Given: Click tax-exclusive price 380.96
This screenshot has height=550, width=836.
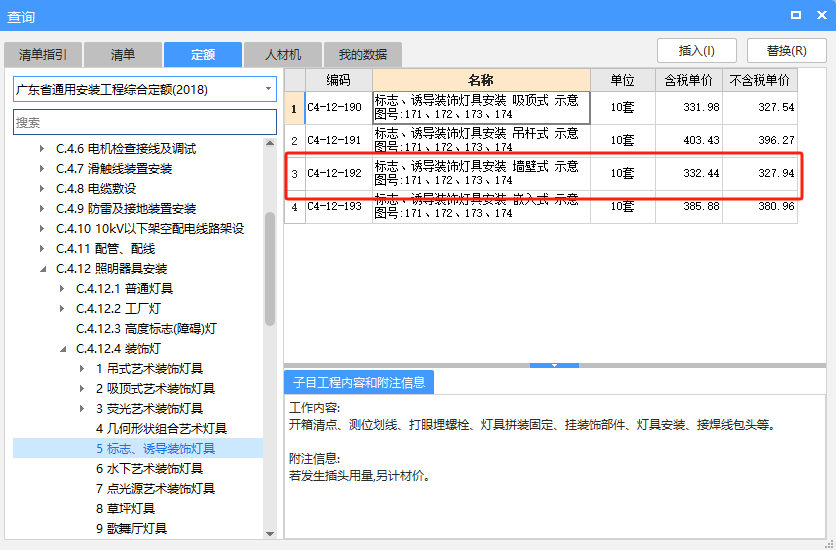Looking at the screenshot, I should (760, 207).
